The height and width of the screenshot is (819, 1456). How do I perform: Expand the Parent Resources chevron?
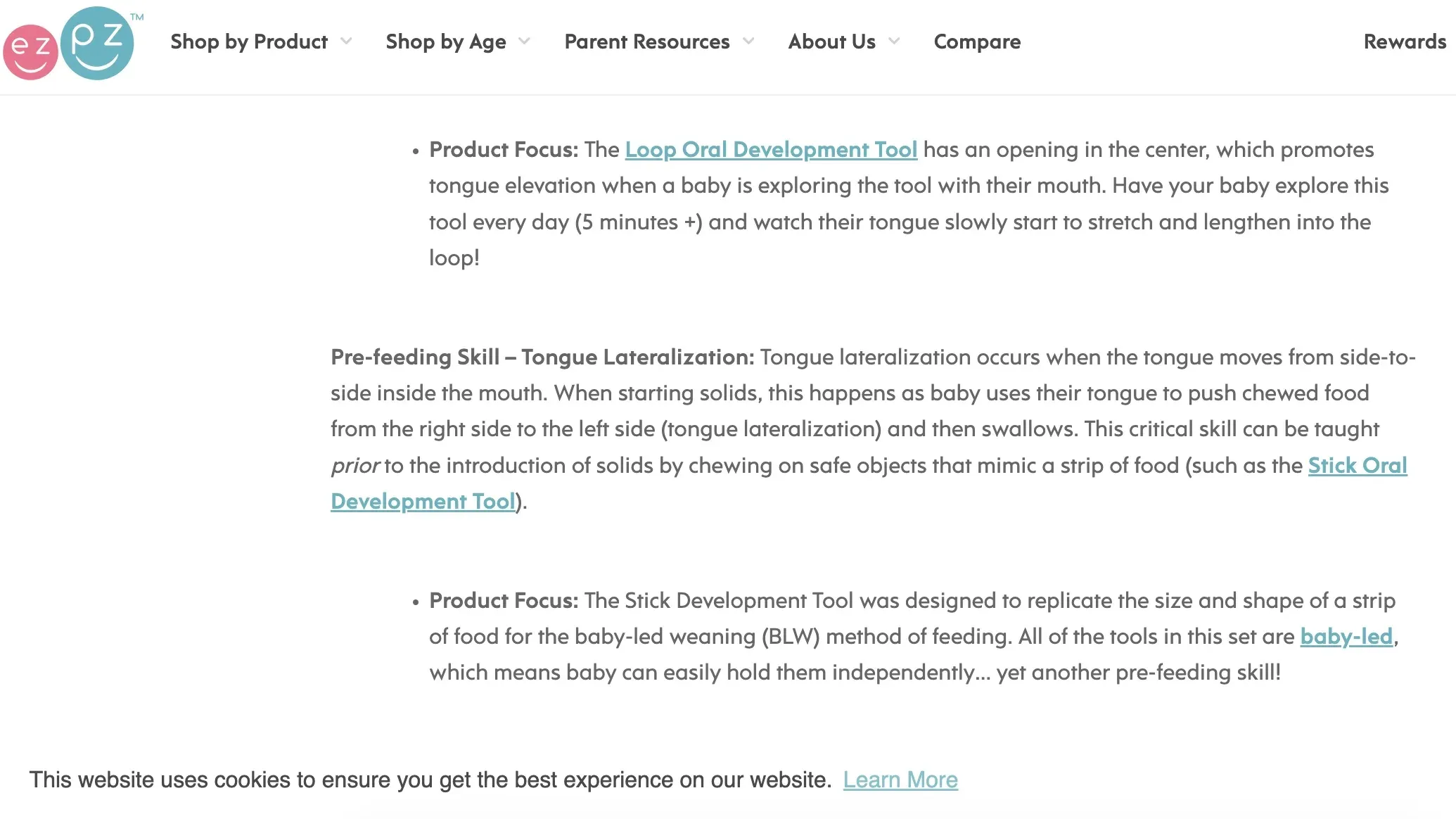click(x=748, y=42)
